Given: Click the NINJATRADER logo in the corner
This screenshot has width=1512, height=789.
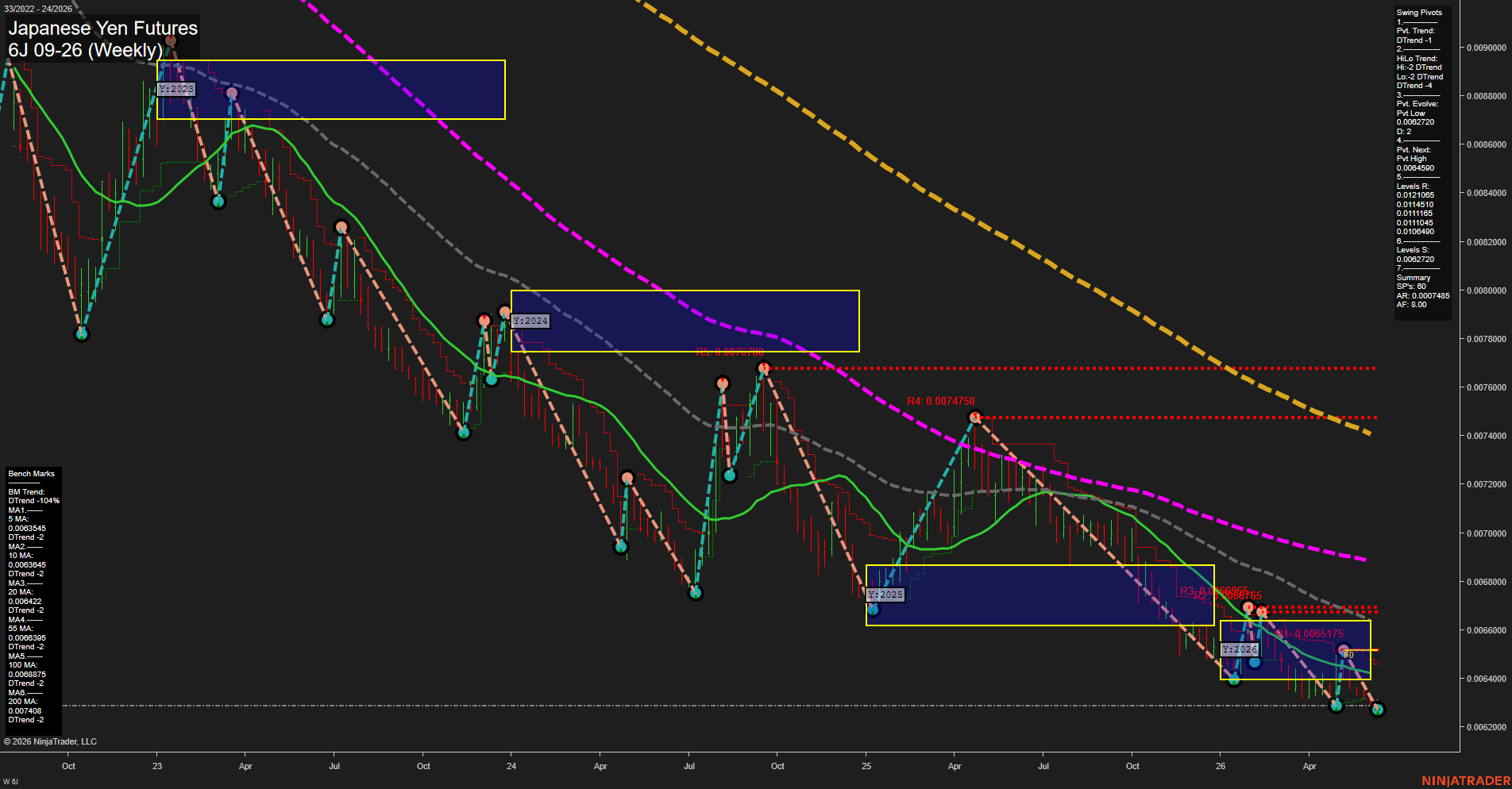Looking at the screenshot, I should point(1466,781).
